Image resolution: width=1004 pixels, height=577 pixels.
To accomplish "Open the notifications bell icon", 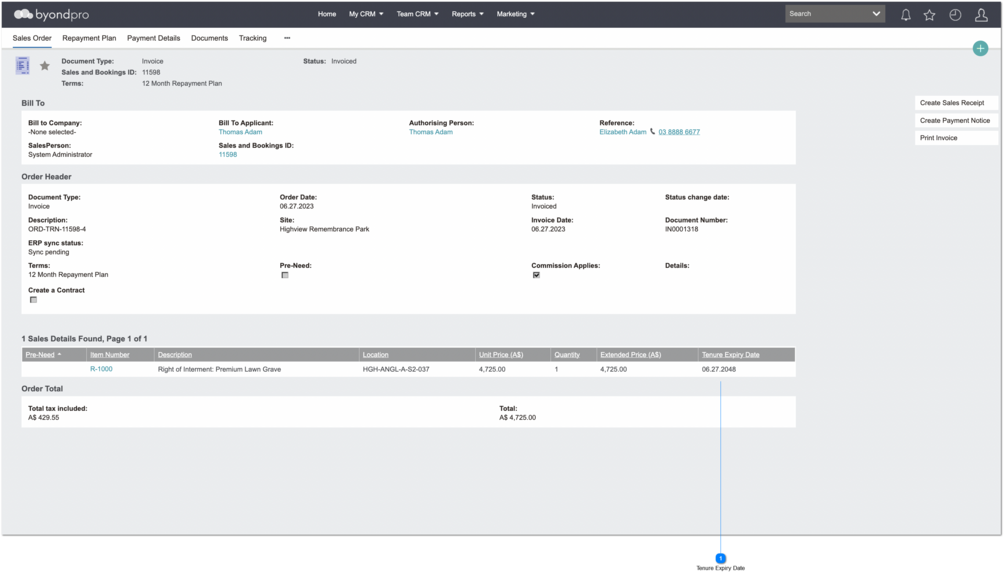I will [905, 15].
